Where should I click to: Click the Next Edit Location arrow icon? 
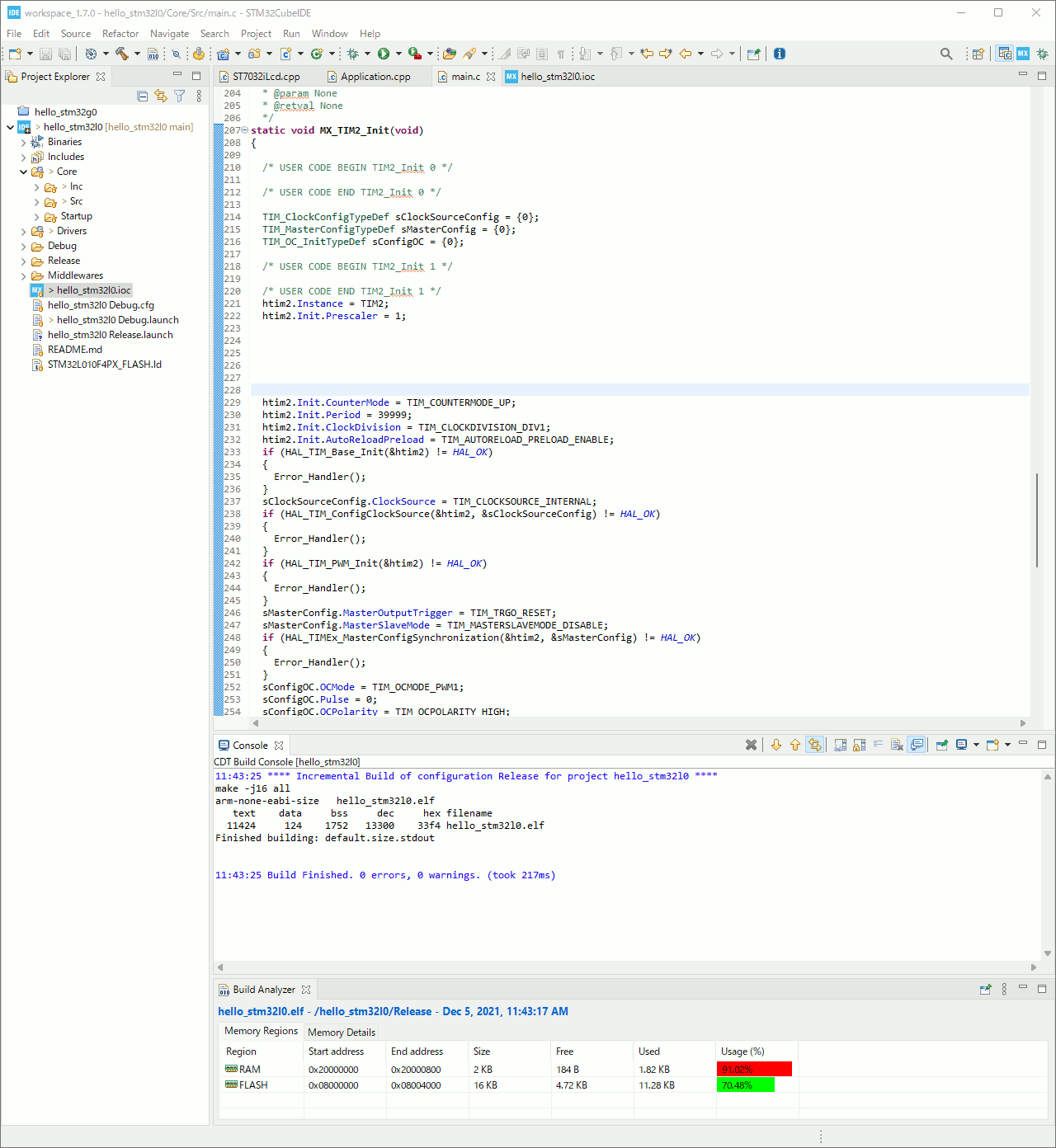pyautogui.click(x=666, y=54)
